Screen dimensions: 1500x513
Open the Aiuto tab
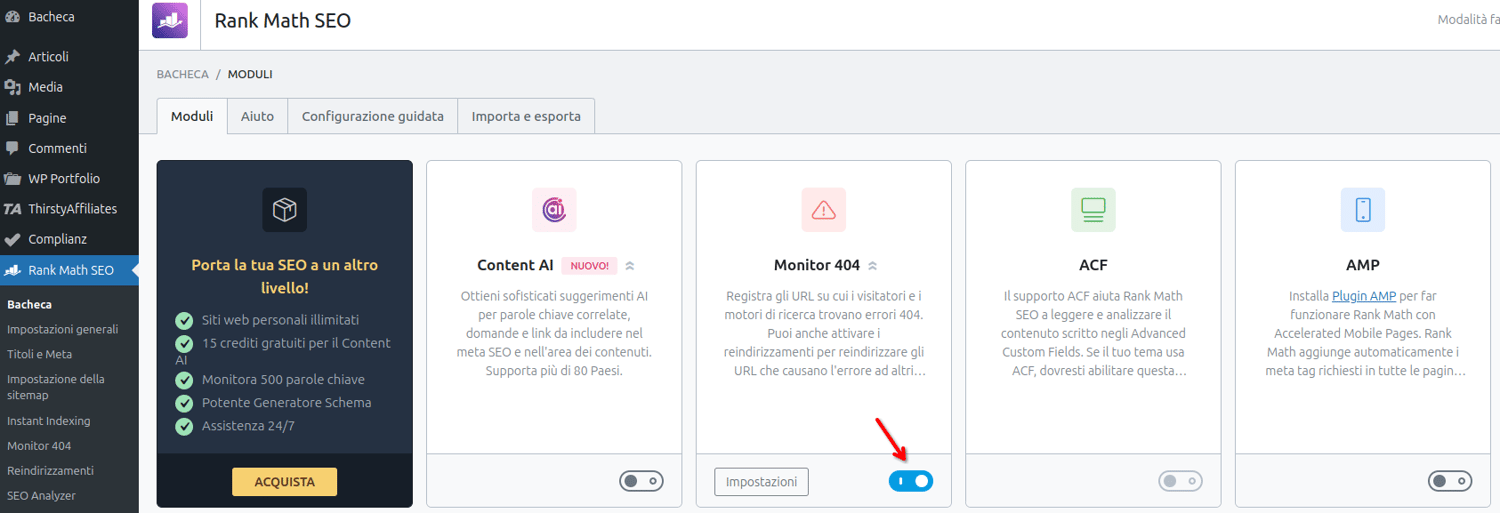click(x=257, y=116)
